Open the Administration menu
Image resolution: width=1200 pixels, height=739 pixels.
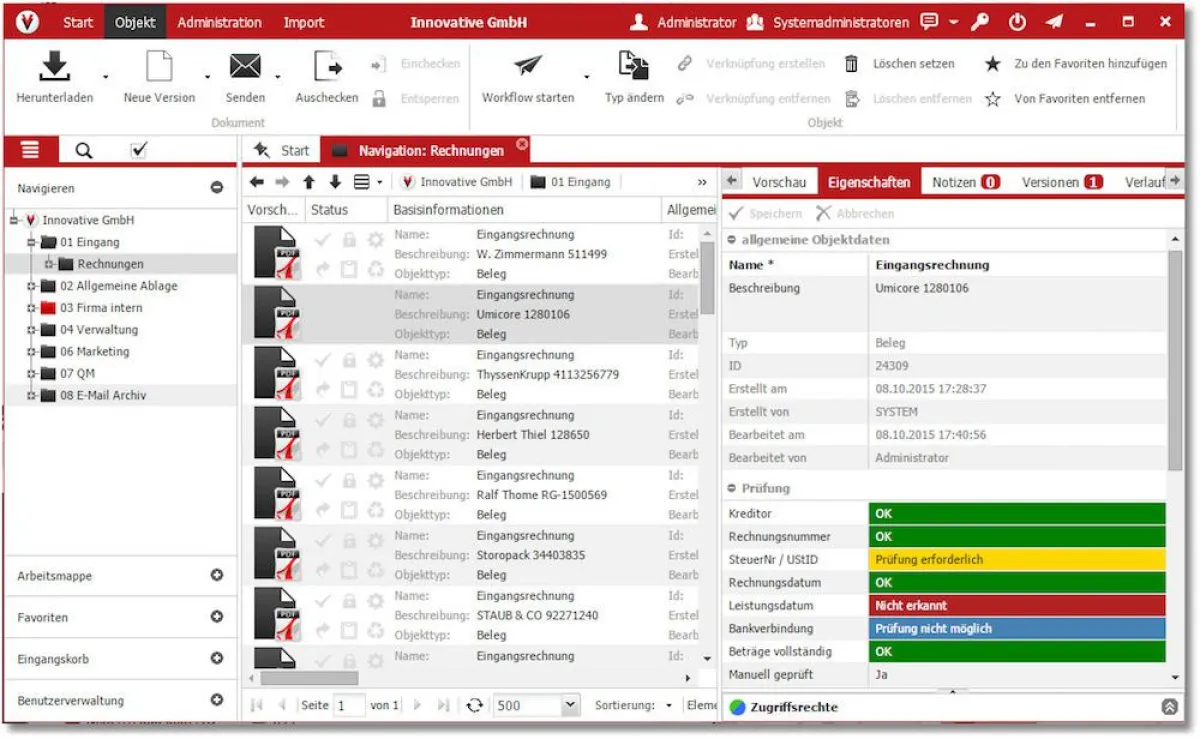pyautogui.click(x=219, y=22)
